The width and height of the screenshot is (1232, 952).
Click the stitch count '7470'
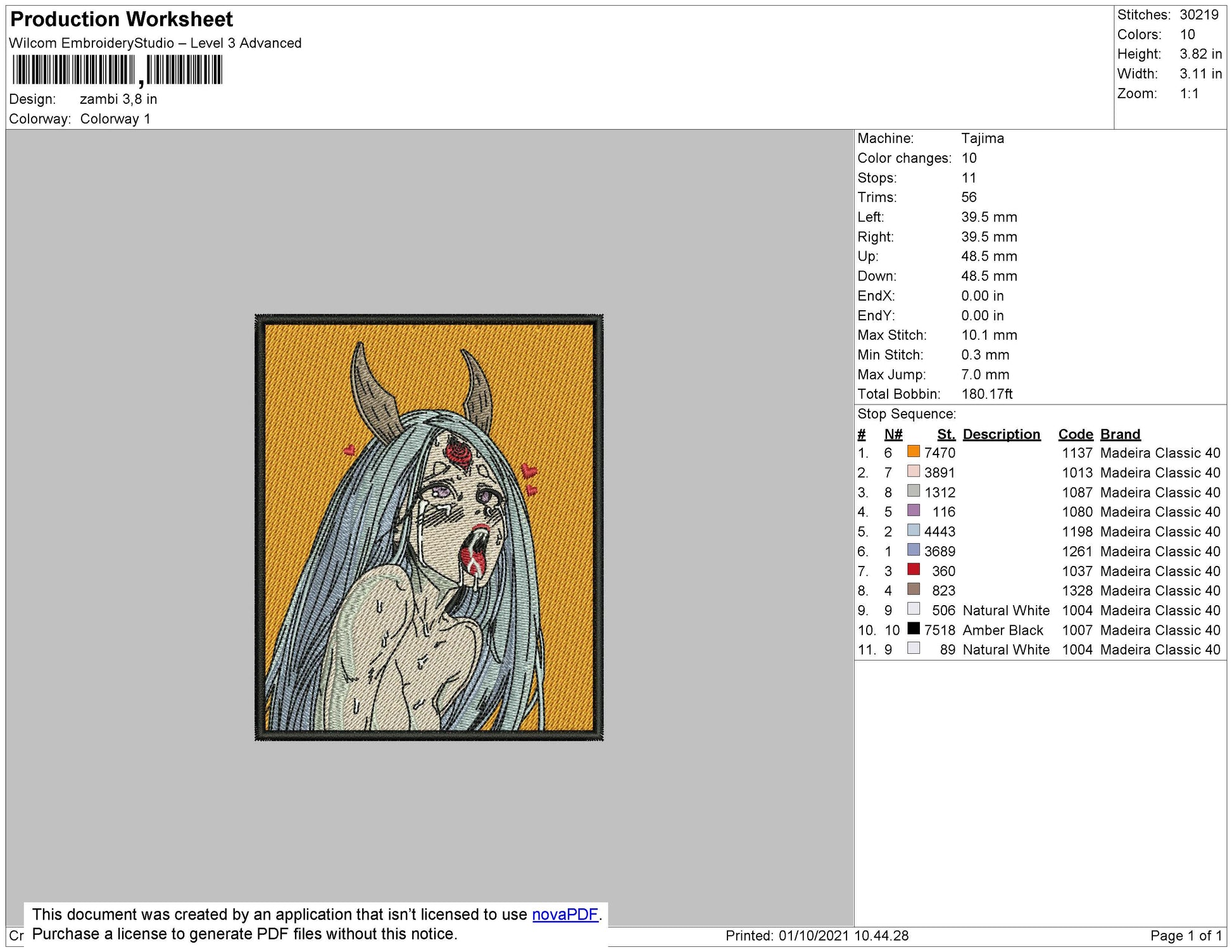pos(940,453)
